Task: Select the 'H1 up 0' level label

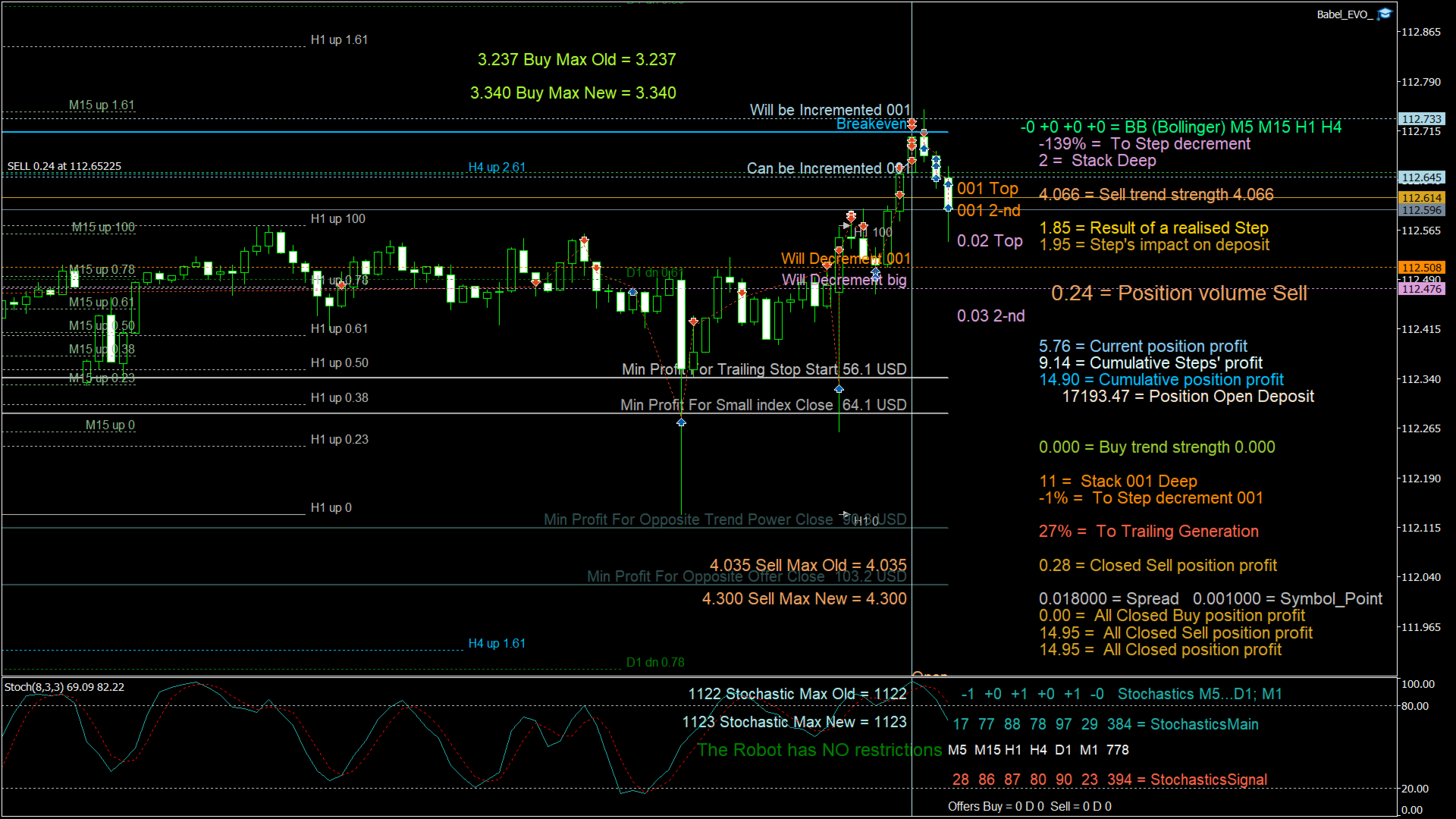Action: click(x=331, y=507)
